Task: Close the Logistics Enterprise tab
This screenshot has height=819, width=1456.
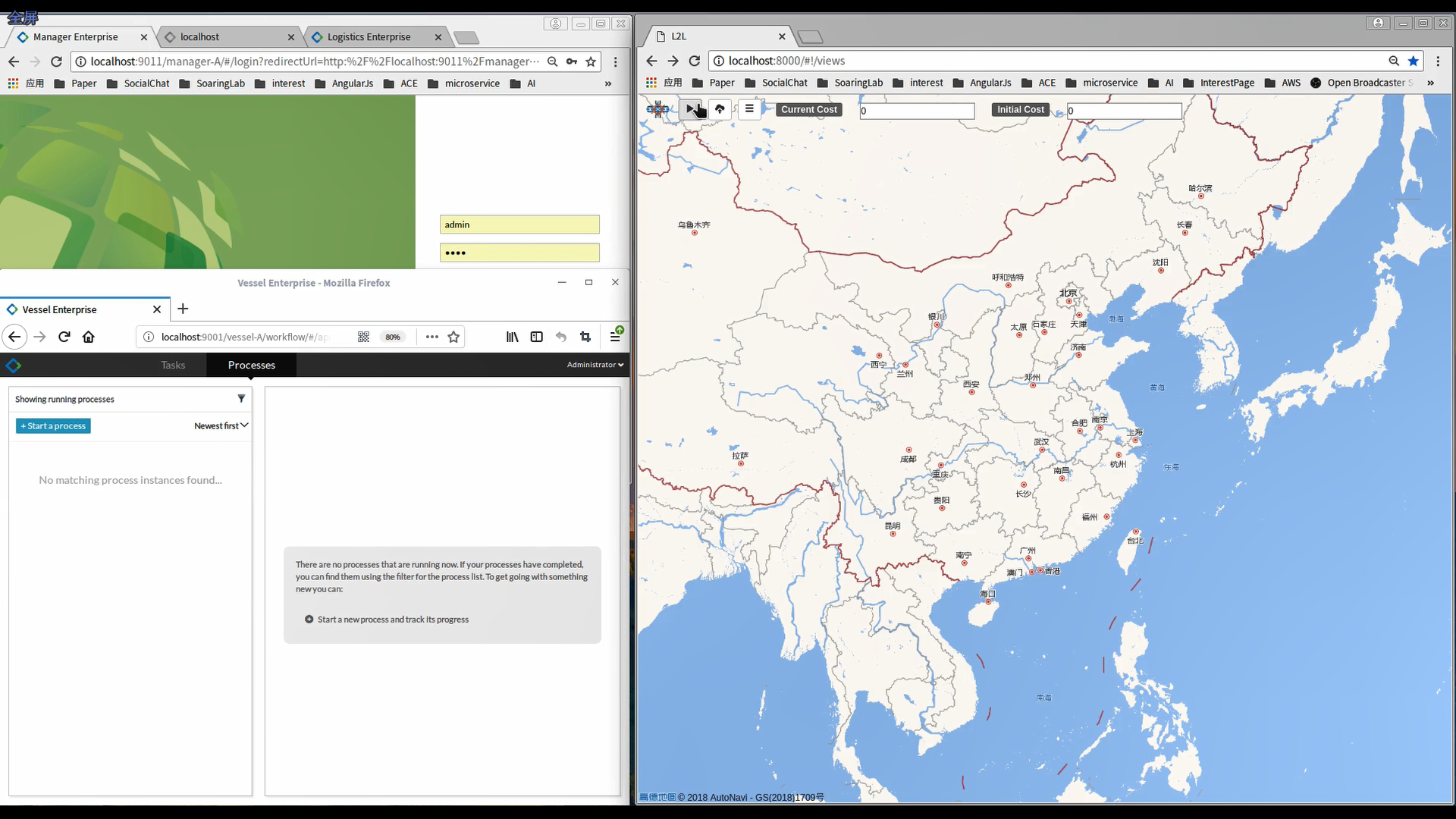Action: 438,36
